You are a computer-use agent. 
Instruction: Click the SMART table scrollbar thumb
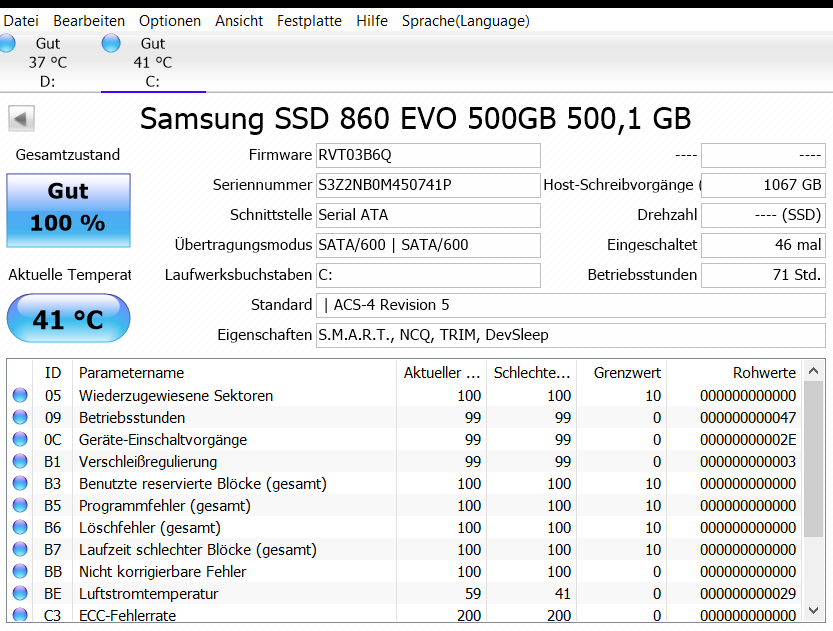click(x=813, y=460)
